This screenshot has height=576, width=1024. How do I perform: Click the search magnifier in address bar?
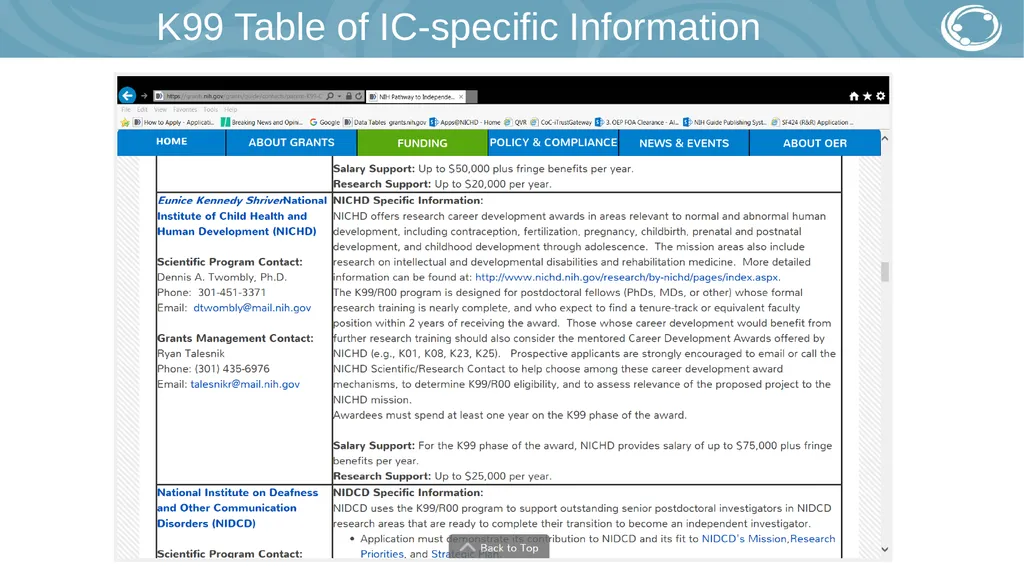[330, 96]
